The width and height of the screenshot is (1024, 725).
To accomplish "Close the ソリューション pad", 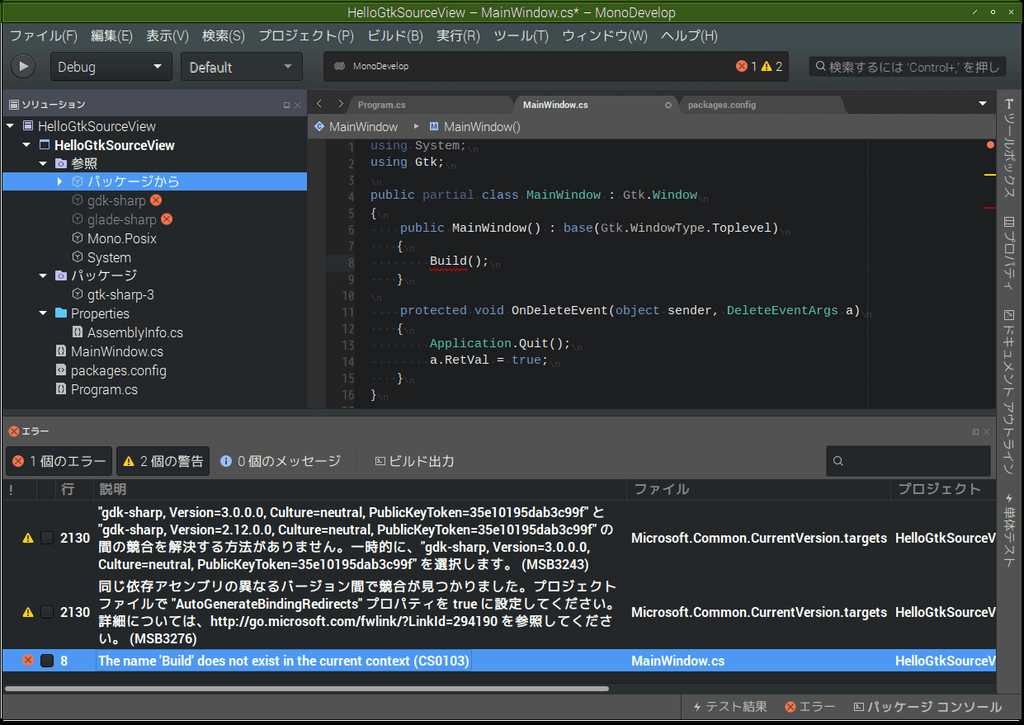I will (298, 105).
